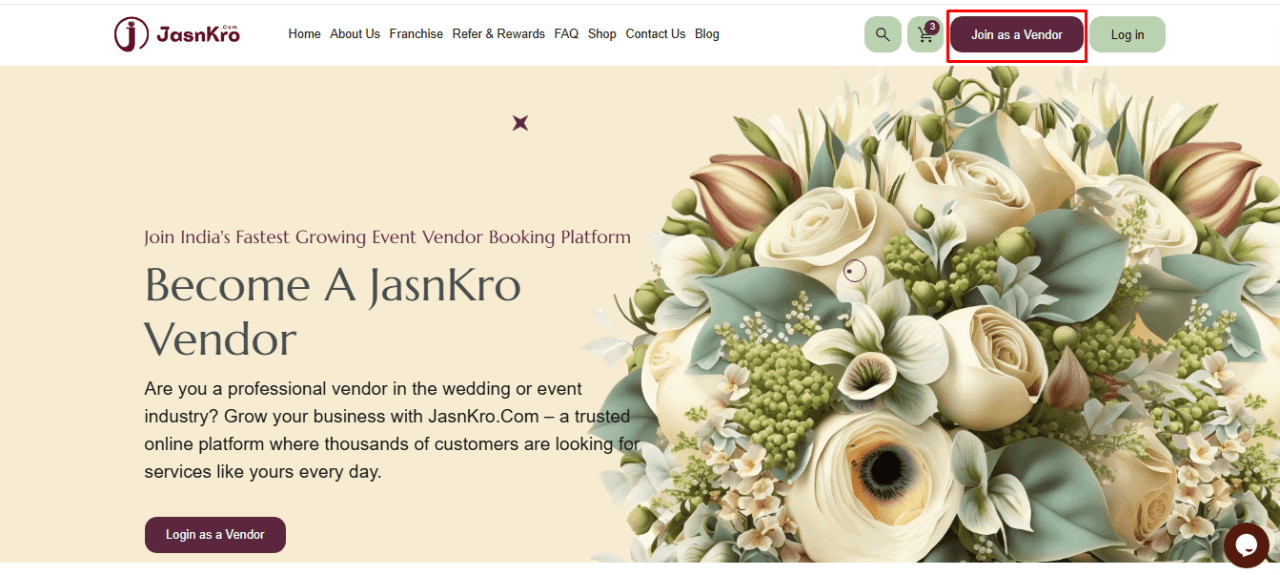
Task: Open Refer & Rewards page
Action: (x=498, y=34)
